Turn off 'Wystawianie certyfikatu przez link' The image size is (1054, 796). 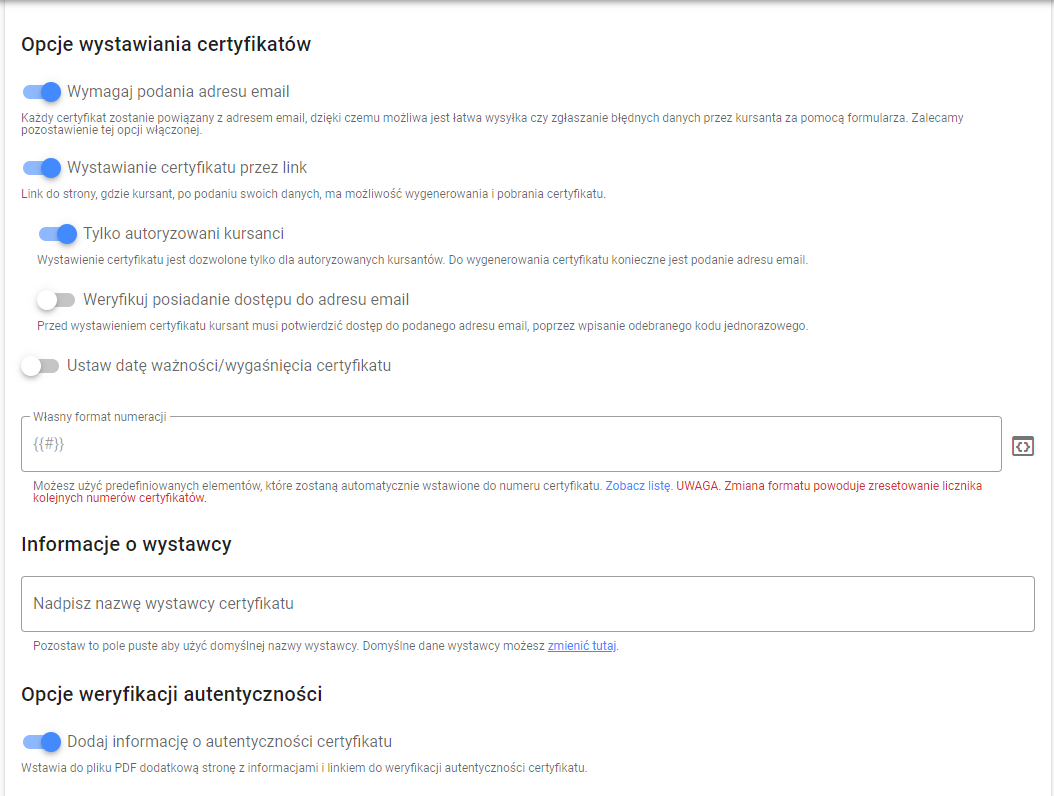[42, 167]
